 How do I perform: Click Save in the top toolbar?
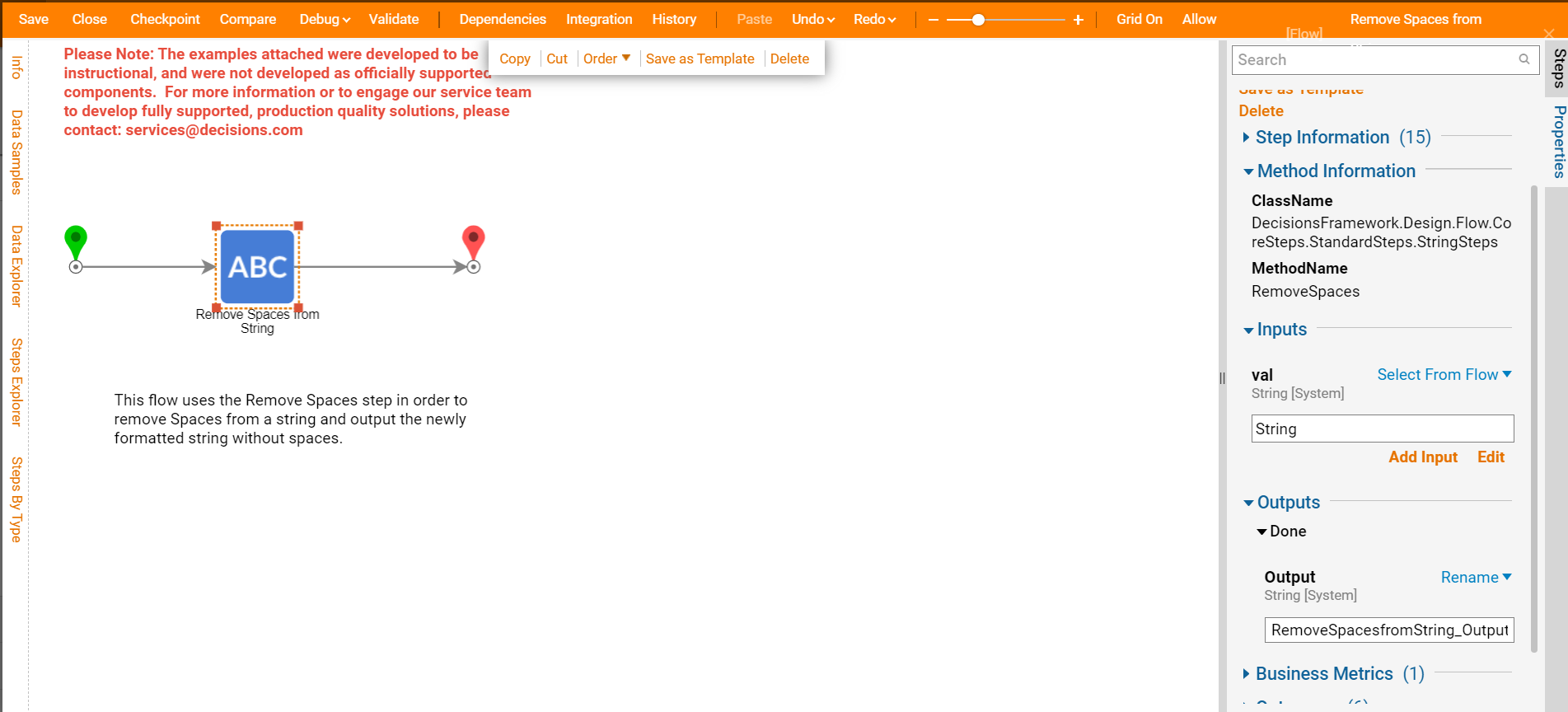click(x=34, y=19)
